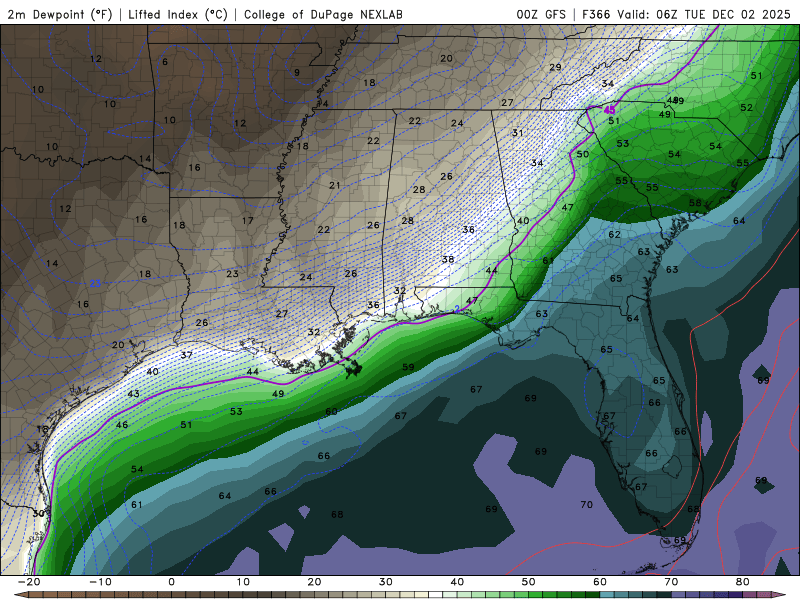This screenshot has width=800, height=600.
Task: Click the '0' color scale label
Action: pyautogui.click(x=171, y=582)
